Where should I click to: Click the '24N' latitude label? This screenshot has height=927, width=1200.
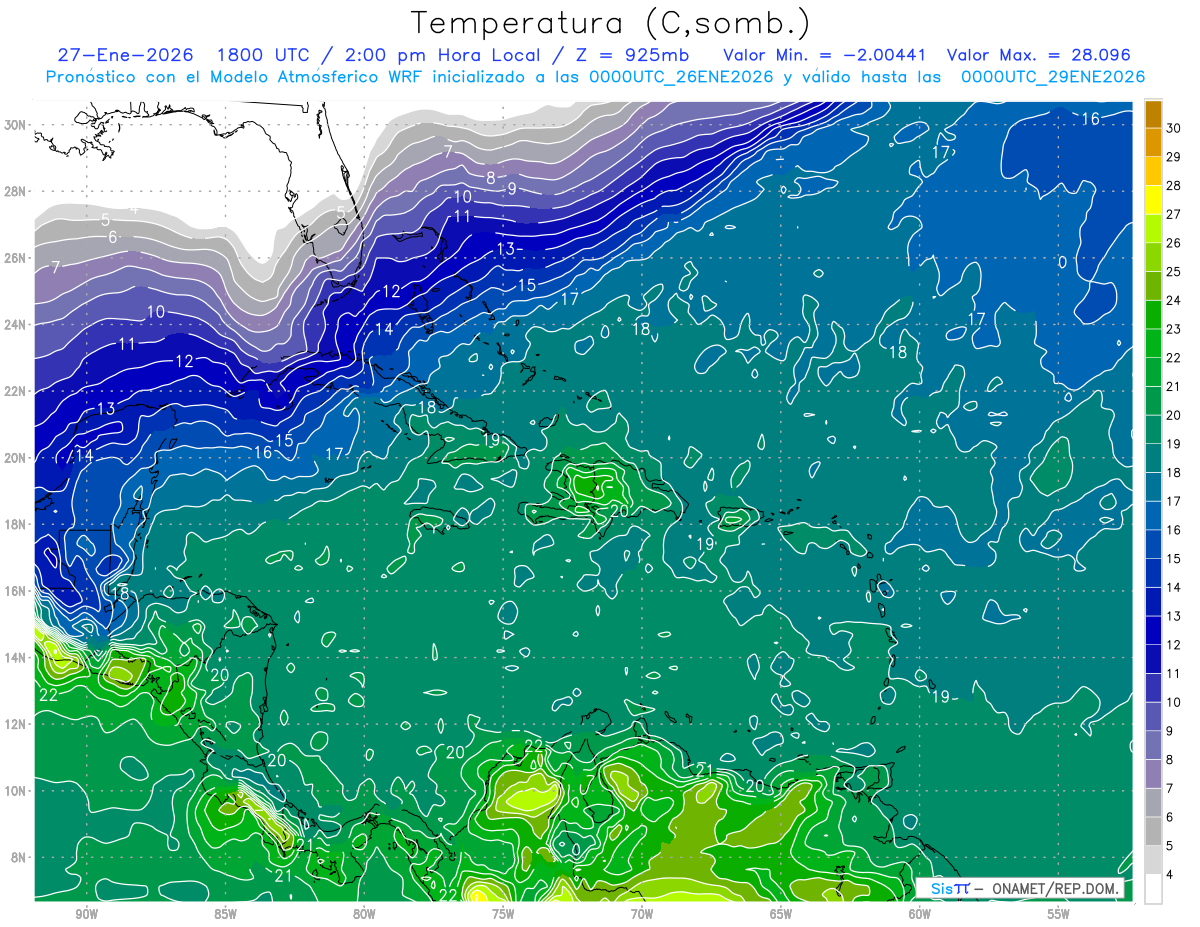(15, 324)
